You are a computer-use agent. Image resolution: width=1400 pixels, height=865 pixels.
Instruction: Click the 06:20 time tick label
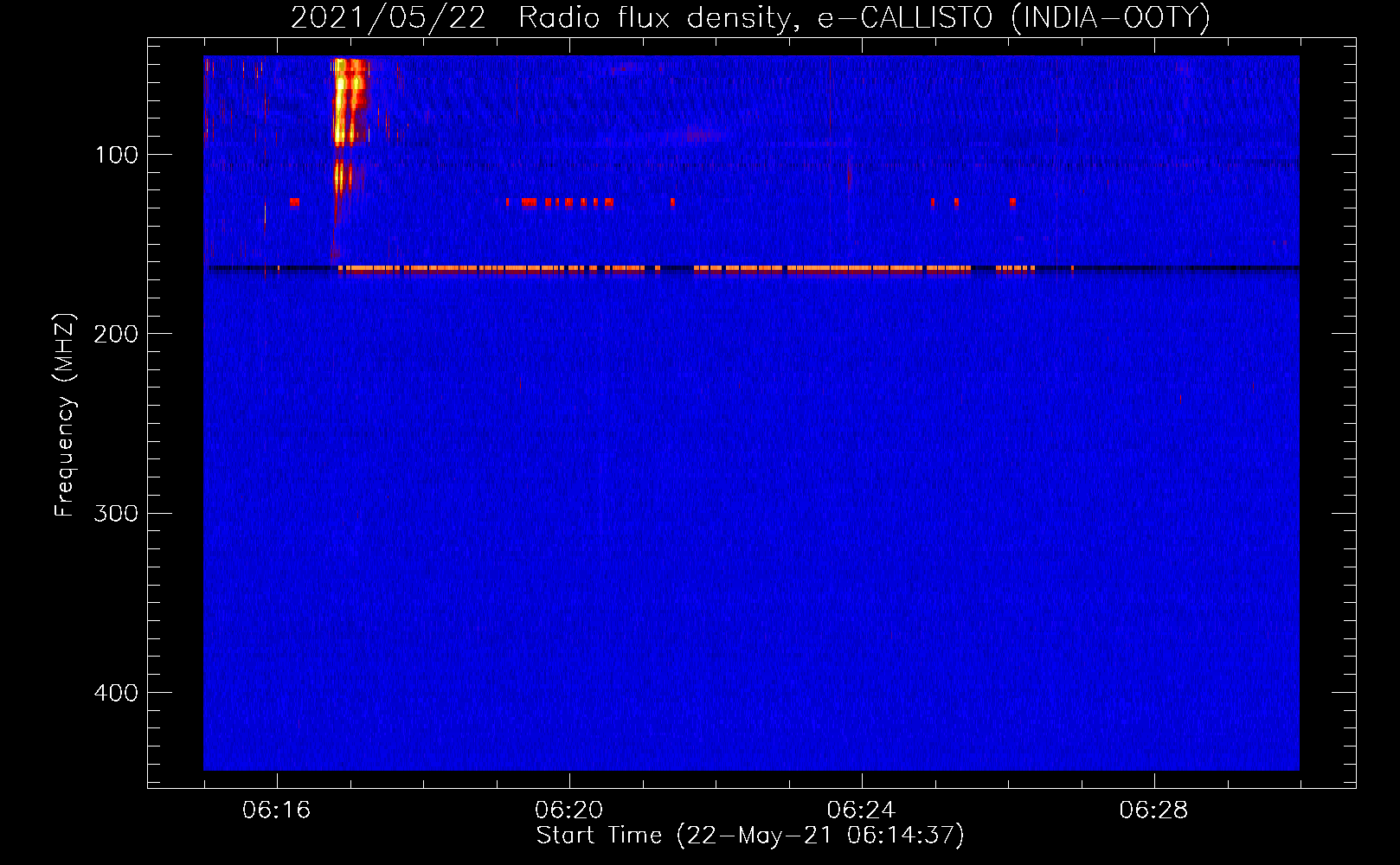pos(569,811)
